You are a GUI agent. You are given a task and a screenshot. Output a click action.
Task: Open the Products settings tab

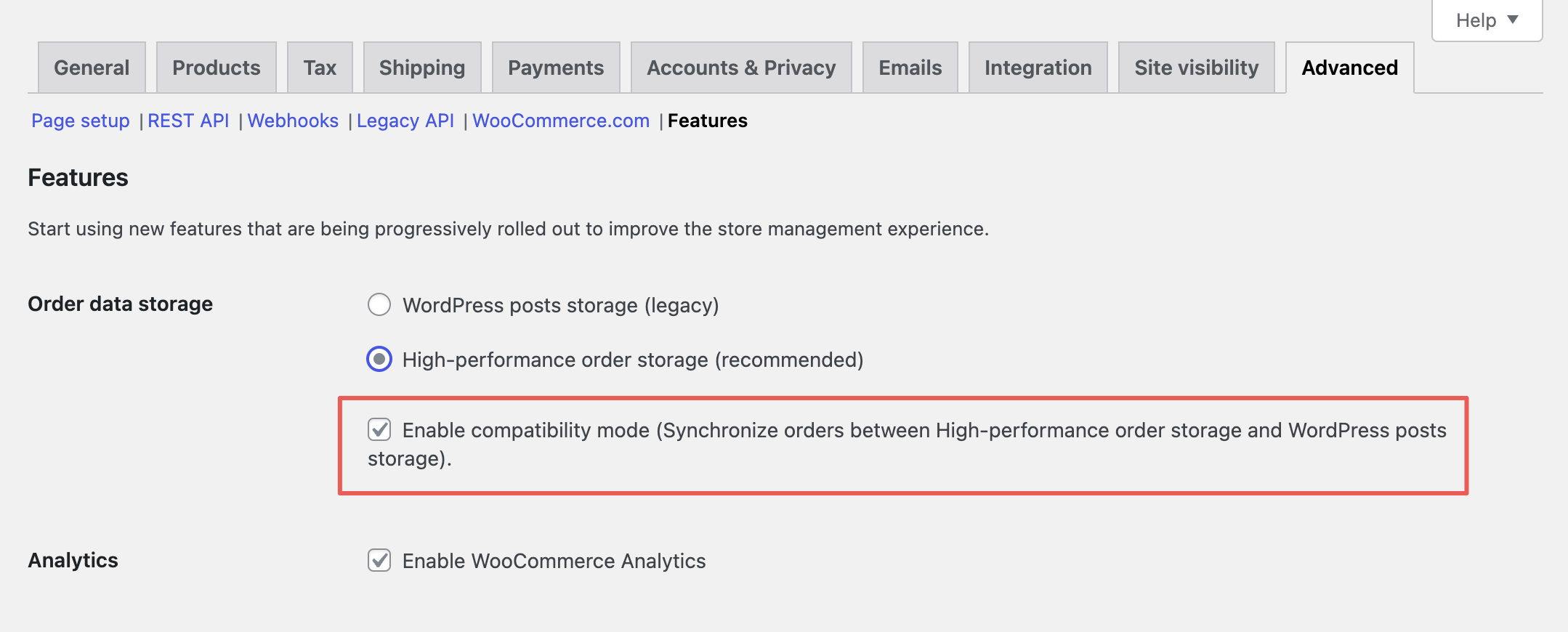216,67
